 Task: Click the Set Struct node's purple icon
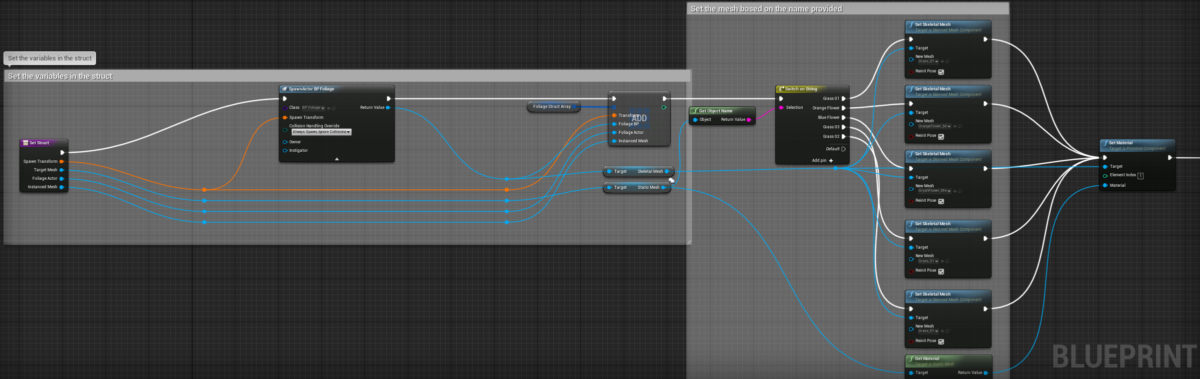click(x=24, y=143)
